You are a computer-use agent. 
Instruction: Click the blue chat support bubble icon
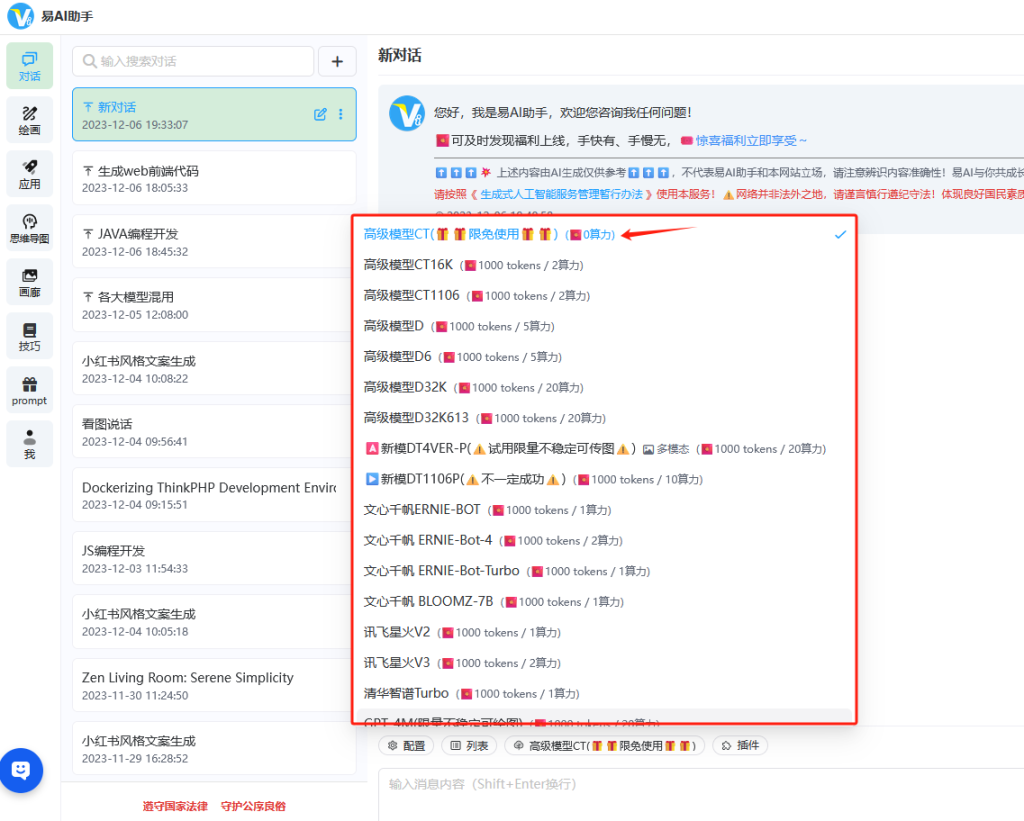pyautogui.click(x=21, y=770)
